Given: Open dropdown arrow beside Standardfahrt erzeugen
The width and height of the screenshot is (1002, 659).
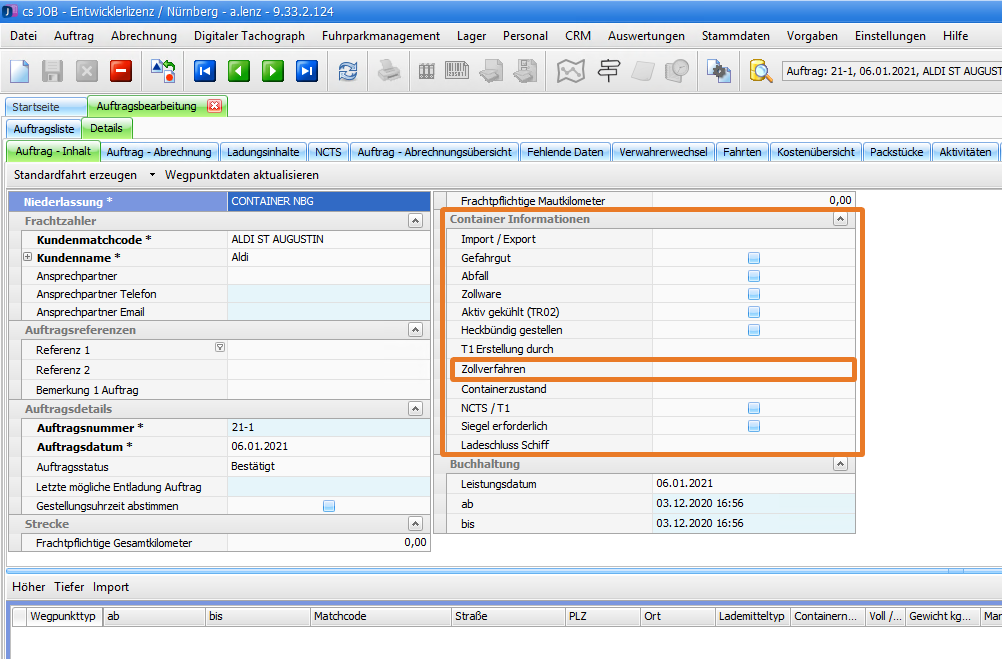Looking at the screenshot, I should coord(152,175).
